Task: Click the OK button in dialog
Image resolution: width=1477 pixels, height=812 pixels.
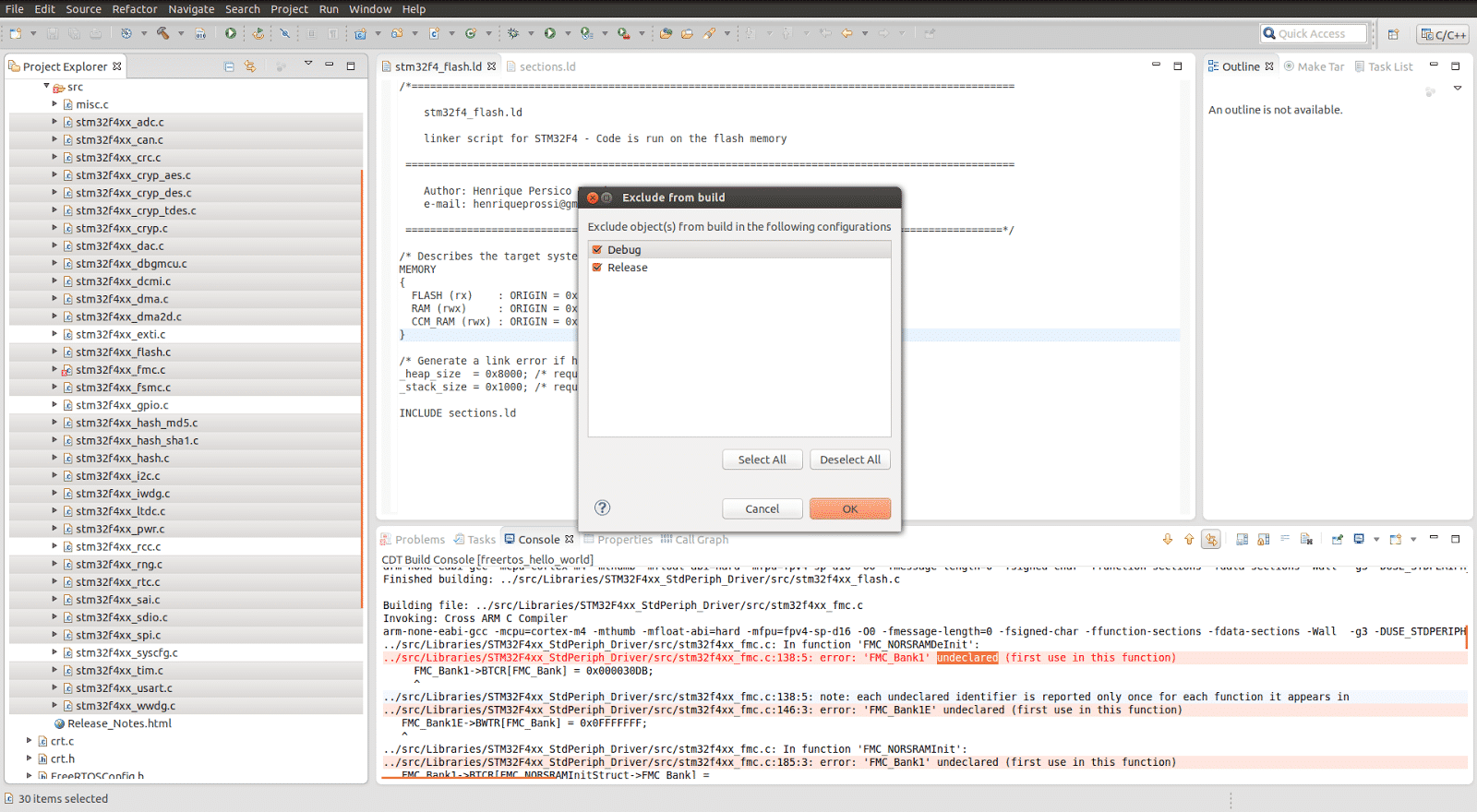Action: 850,508
